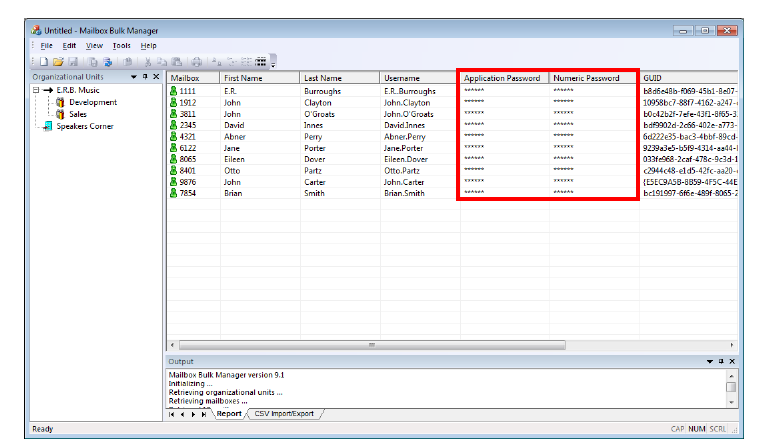Click the Numeric Password column header

(x=594, y=78)
